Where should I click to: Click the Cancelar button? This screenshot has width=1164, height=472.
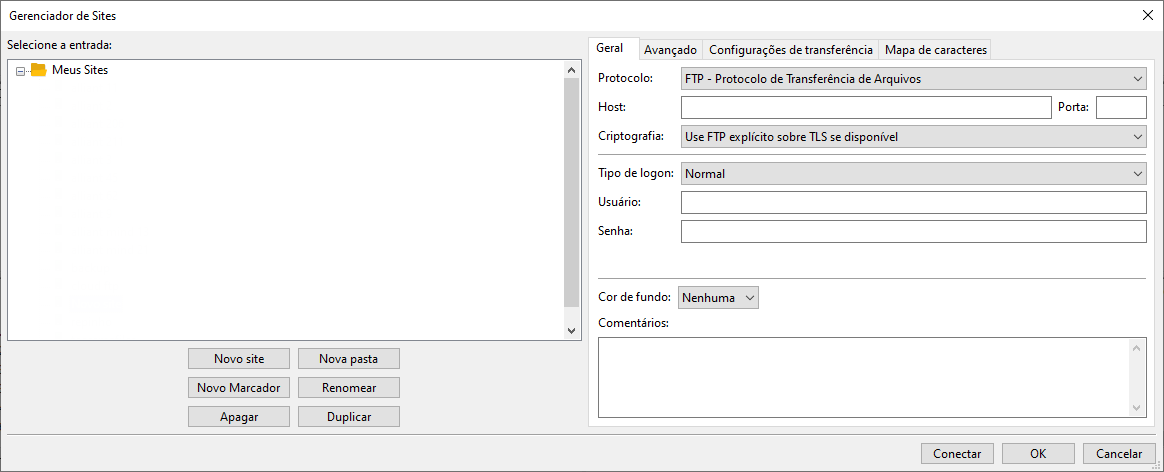tap(1119, 453)
